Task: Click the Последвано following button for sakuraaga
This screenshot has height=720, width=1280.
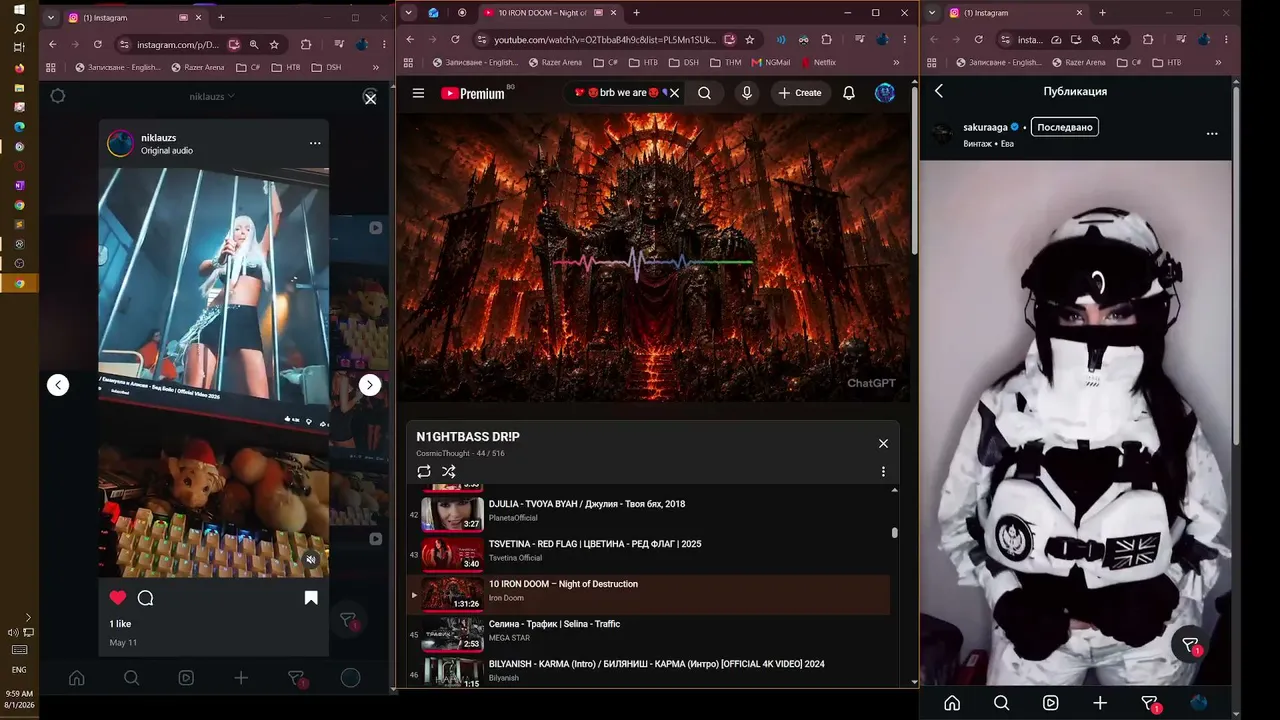Action: tap(1065, 127)
